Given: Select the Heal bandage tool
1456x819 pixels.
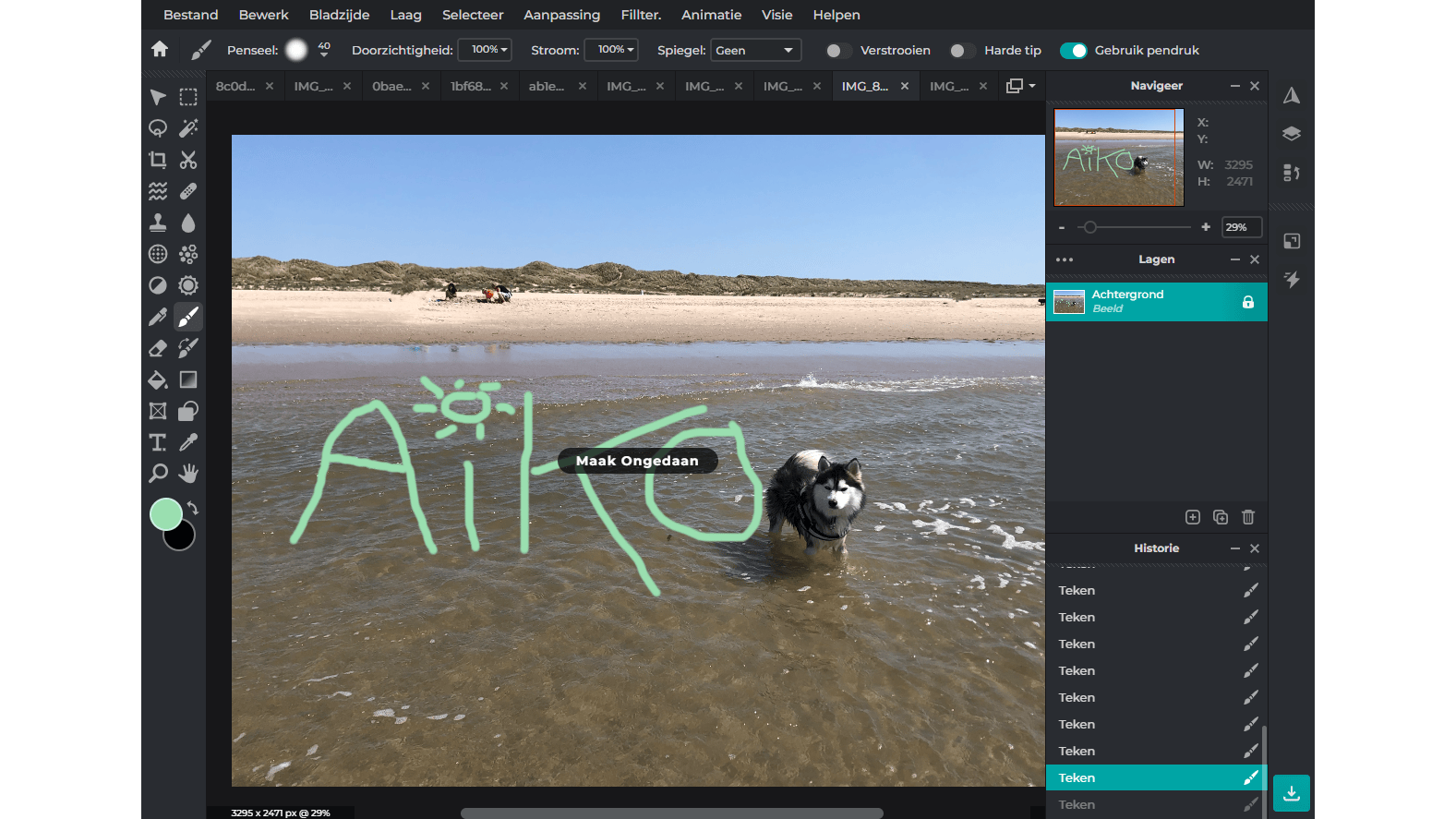Looking at the screenshot, I should pos(188,191).
